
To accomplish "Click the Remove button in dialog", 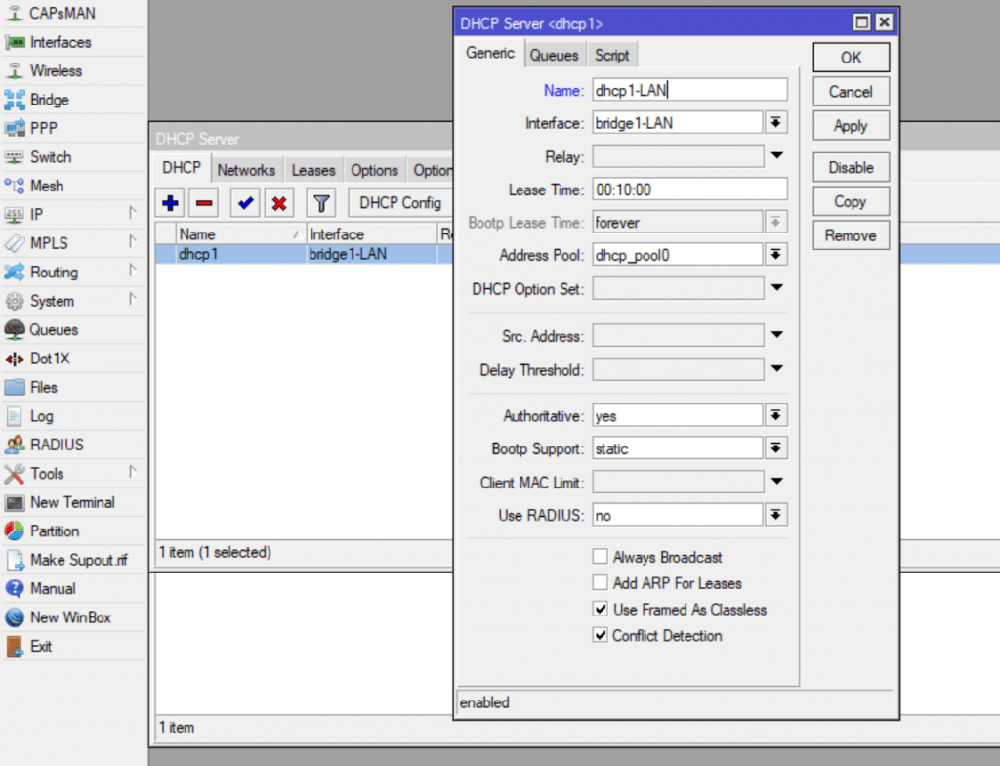I will [851, 235].
